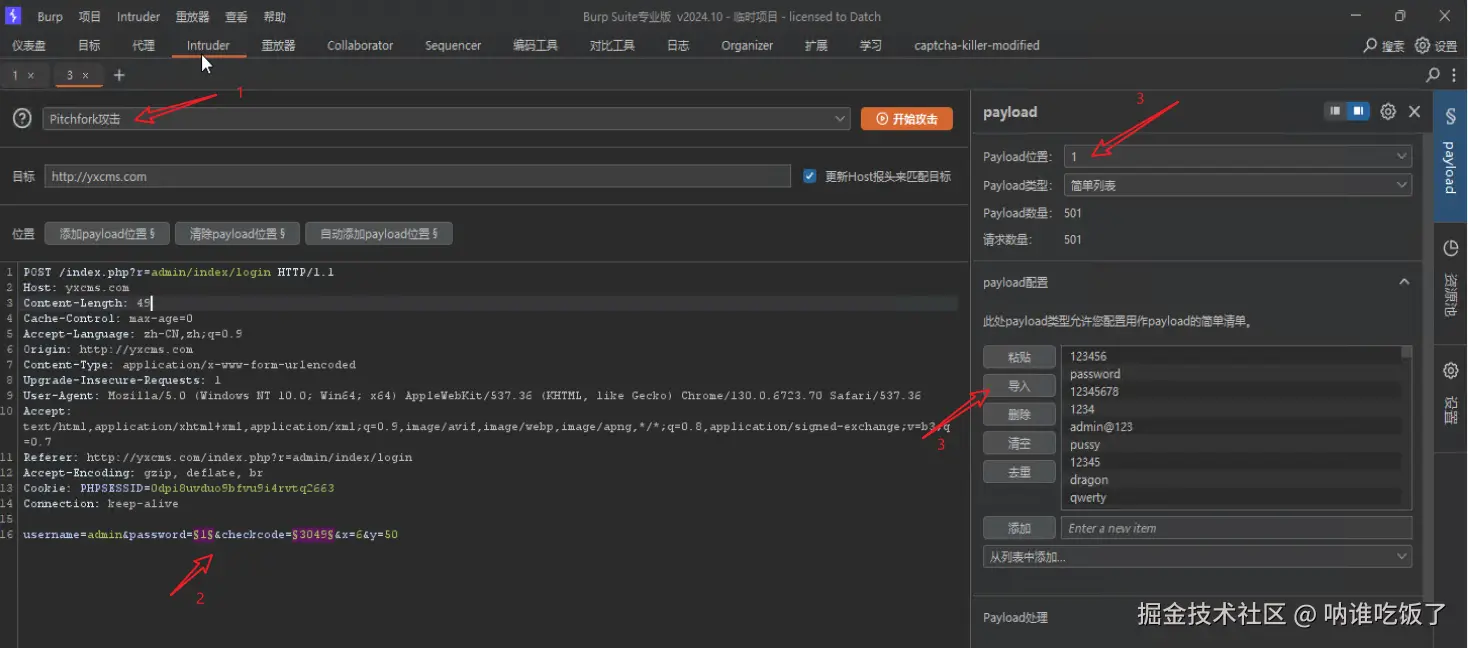The height and width of the screenshot is (648, 1468).
Task: Click the 清除payload位置§ button
Action: (237, 234)
